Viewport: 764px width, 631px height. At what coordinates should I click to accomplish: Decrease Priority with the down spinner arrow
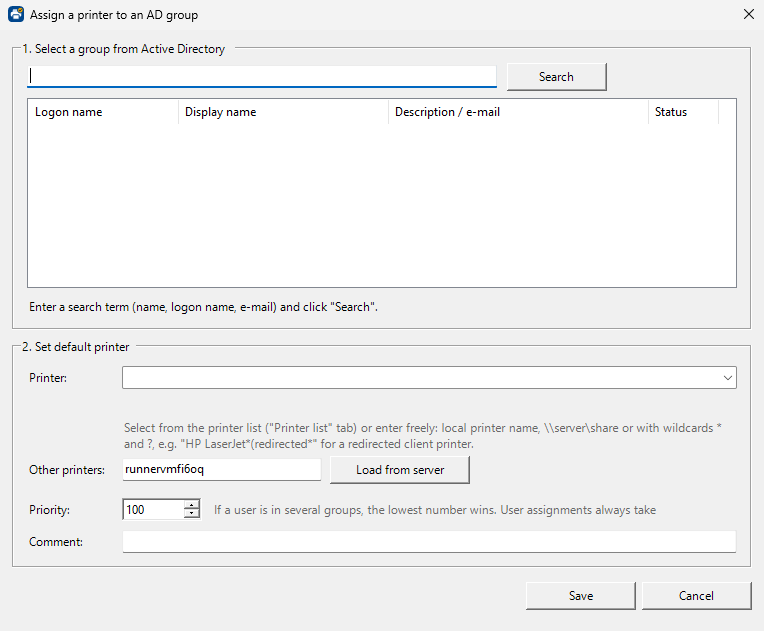point(192,514)
